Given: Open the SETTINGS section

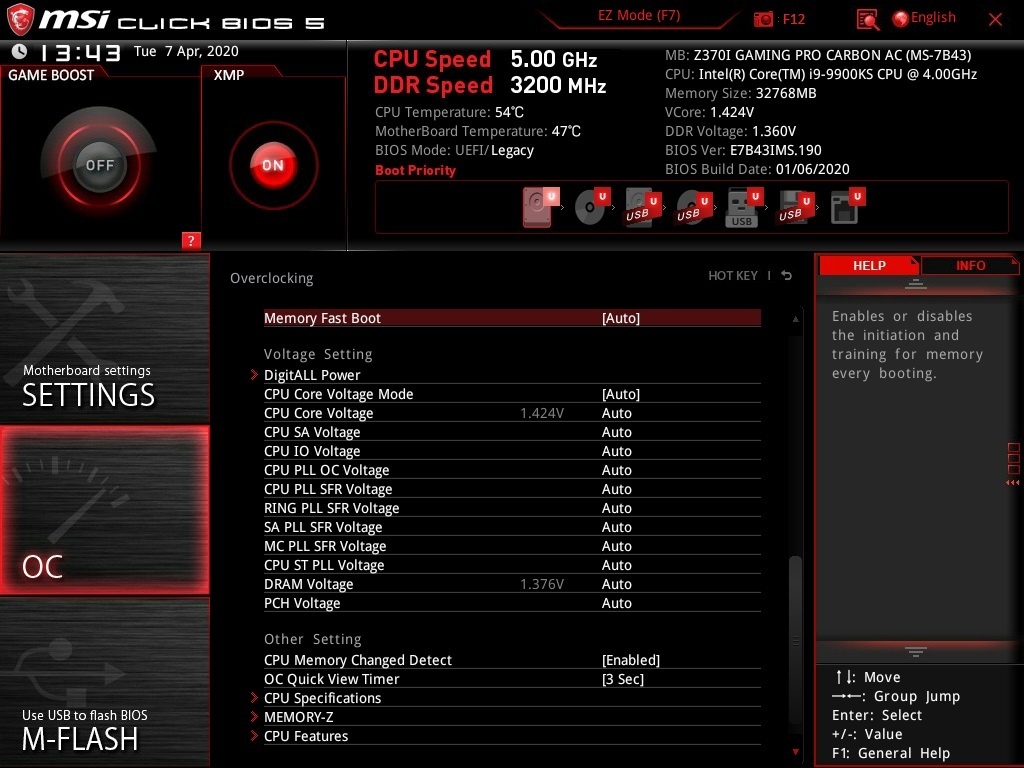Looking at the screenshot, I should pyautogui.click(x=104, y=339).
